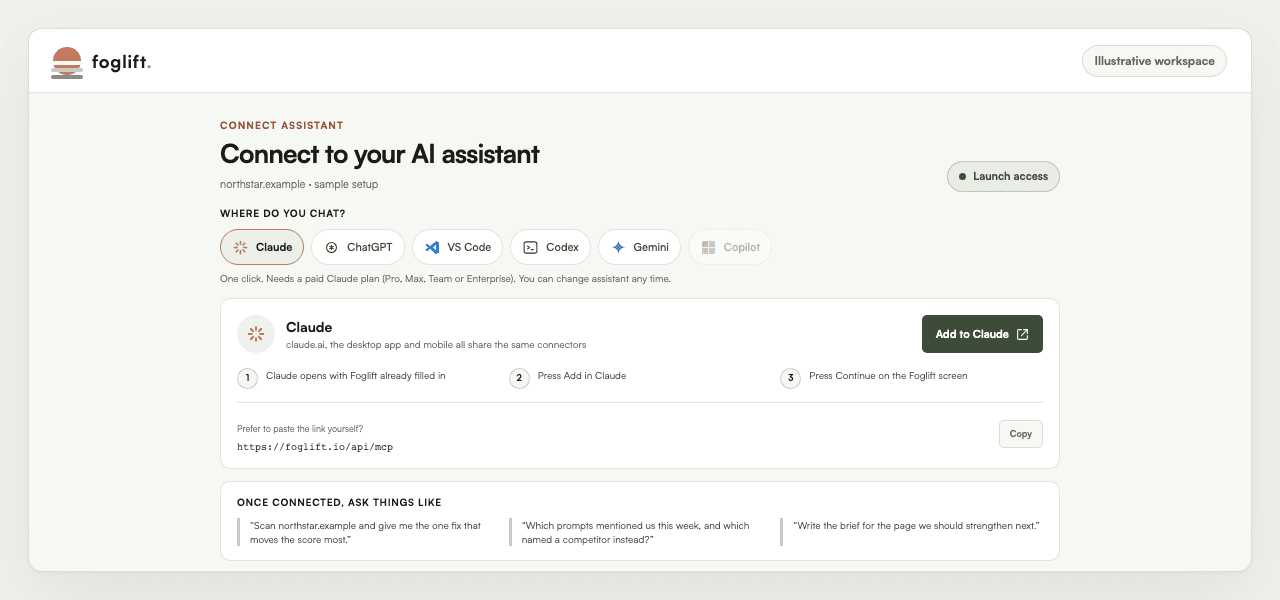This screenshot has width=1280, height=600.
Task: Click the "Press Add in Claude" step text
Action: pos(582,376)
